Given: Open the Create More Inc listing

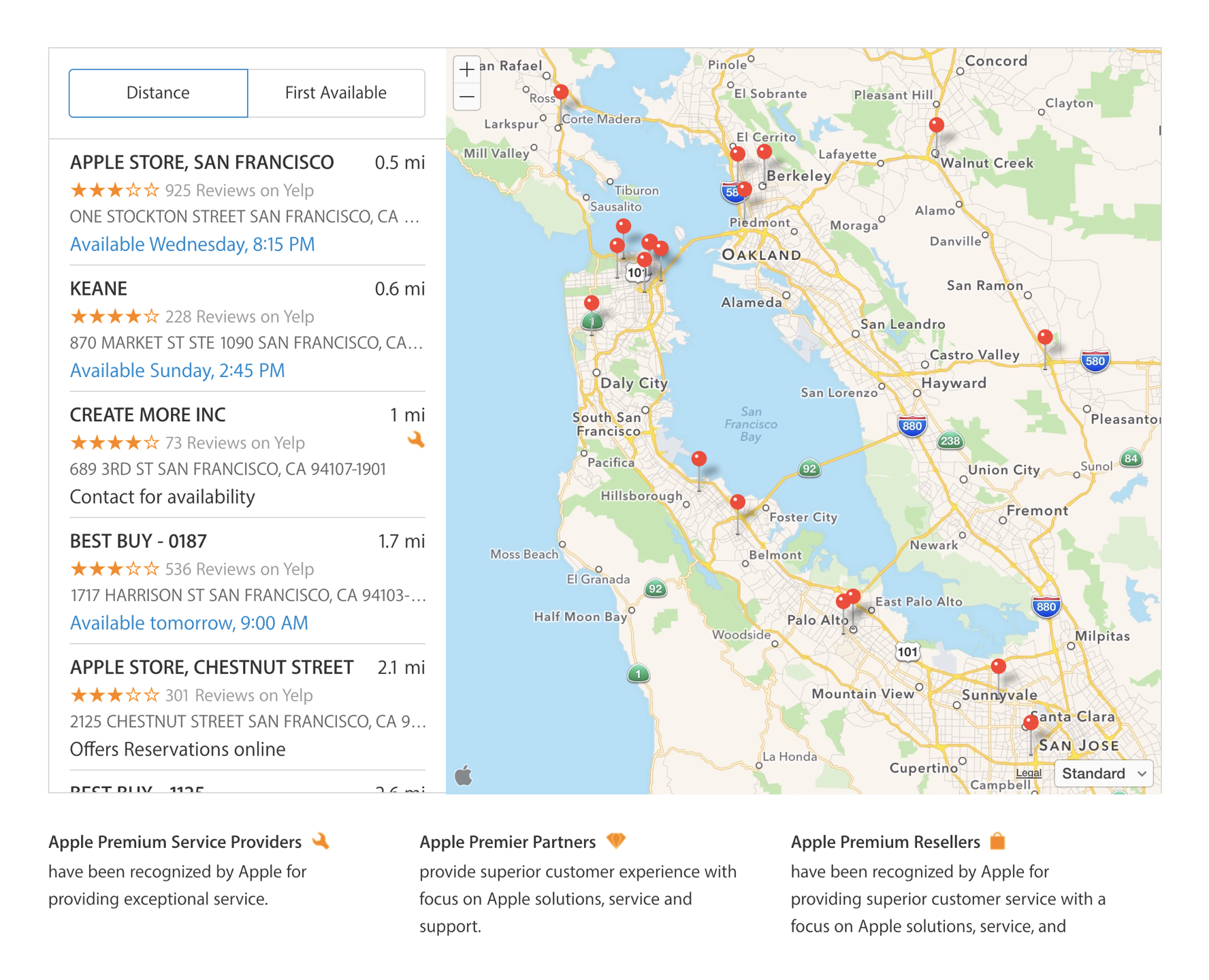Looking at the screenshot, I should tap(148, 415).
